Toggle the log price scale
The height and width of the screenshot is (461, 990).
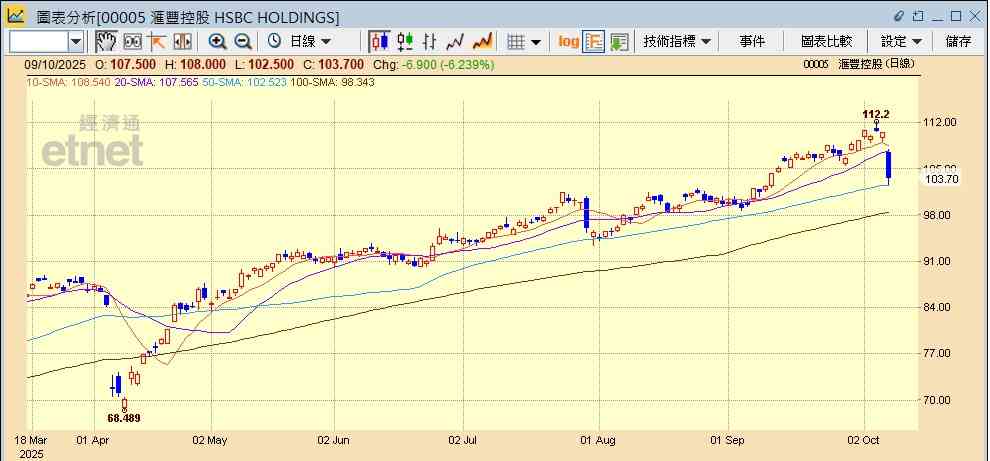tap(568, 41)
